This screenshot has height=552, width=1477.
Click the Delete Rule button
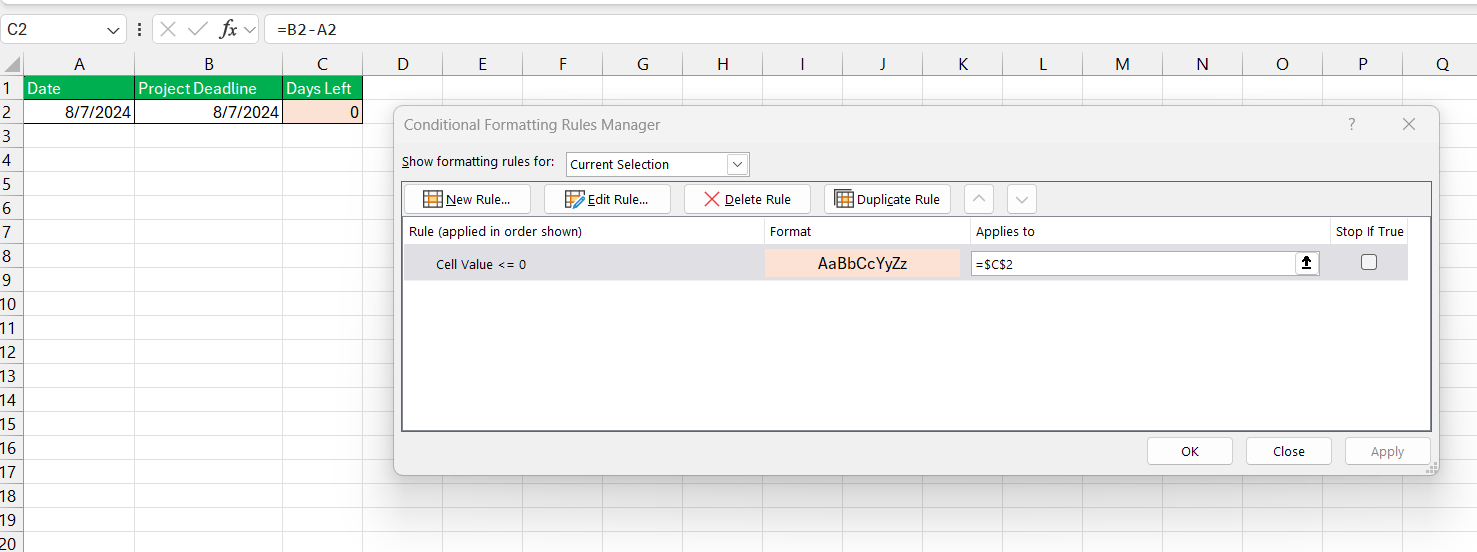coord(747,199)
